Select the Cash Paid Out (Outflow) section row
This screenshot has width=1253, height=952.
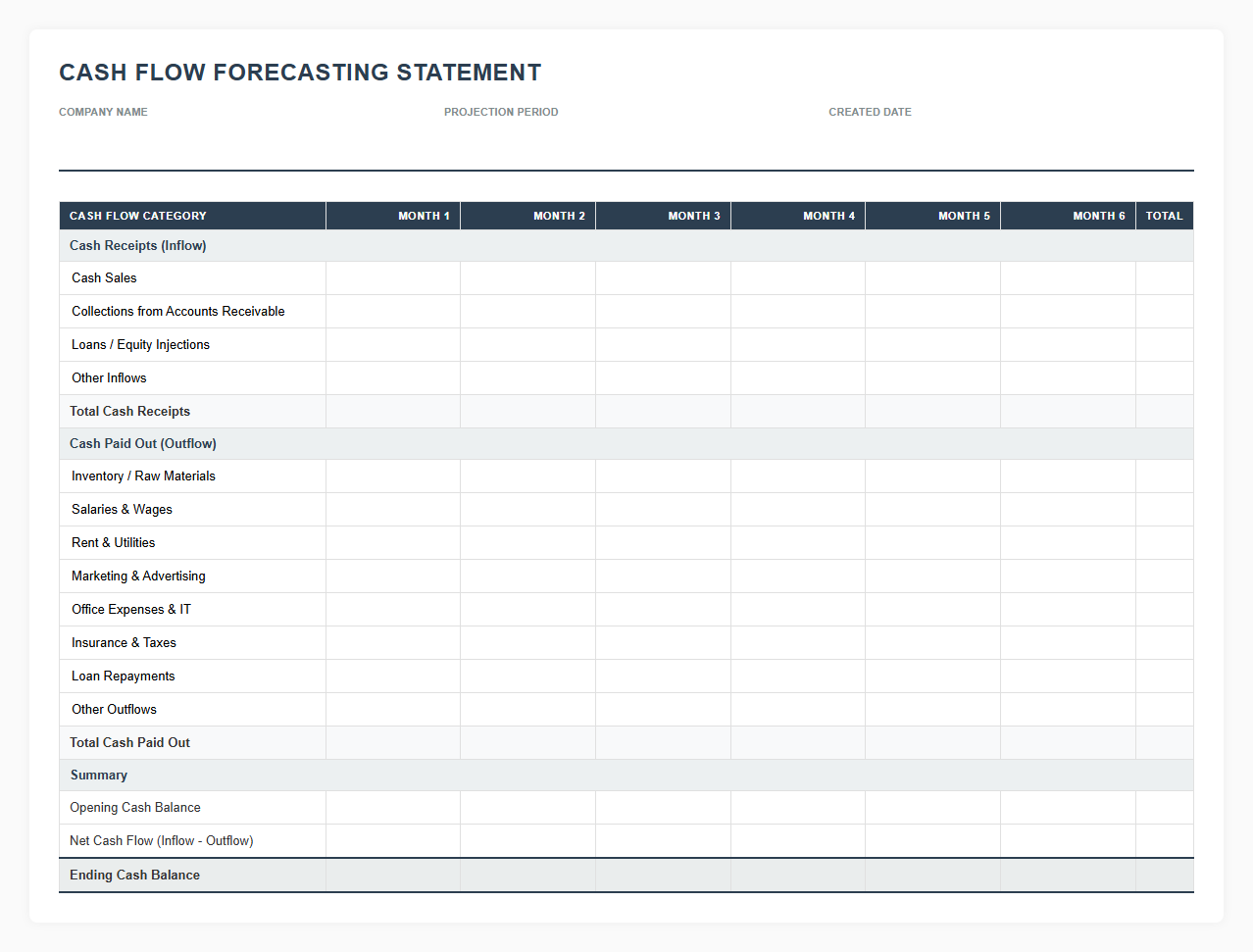pyautogui.click(x=626, y=444)
